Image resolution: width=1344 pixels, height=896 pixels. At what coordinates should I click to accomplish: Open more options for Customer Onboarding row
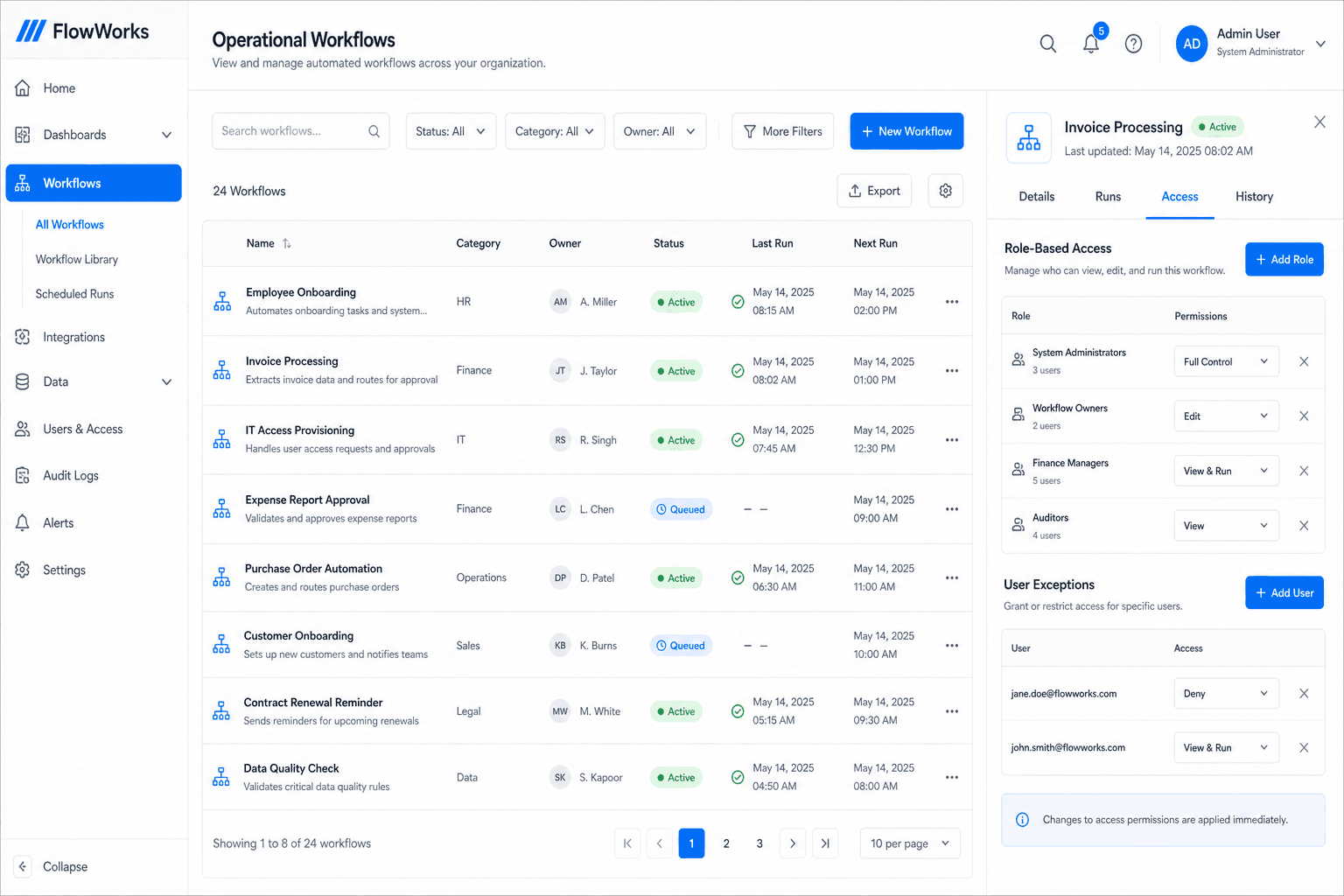[952, 646]
